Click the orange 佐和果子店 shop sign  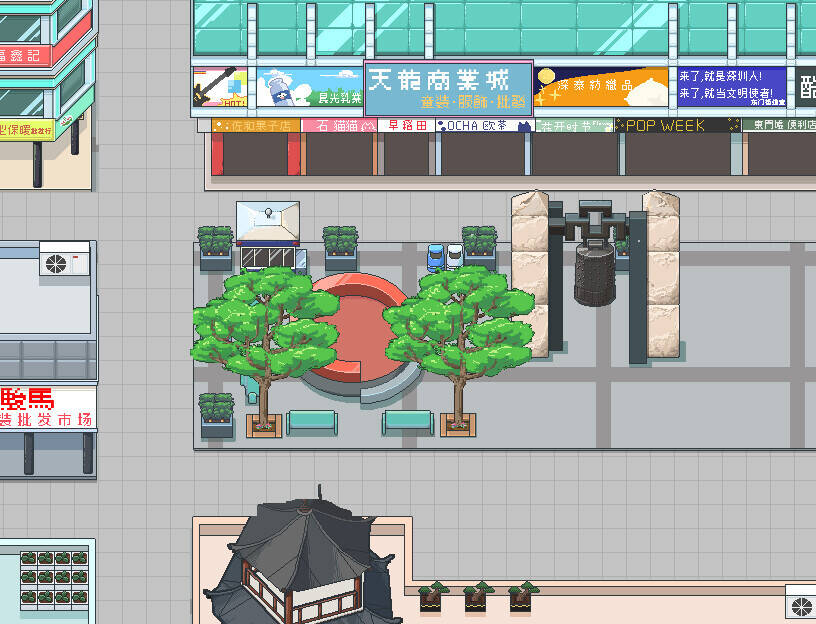tap(256, 125)
